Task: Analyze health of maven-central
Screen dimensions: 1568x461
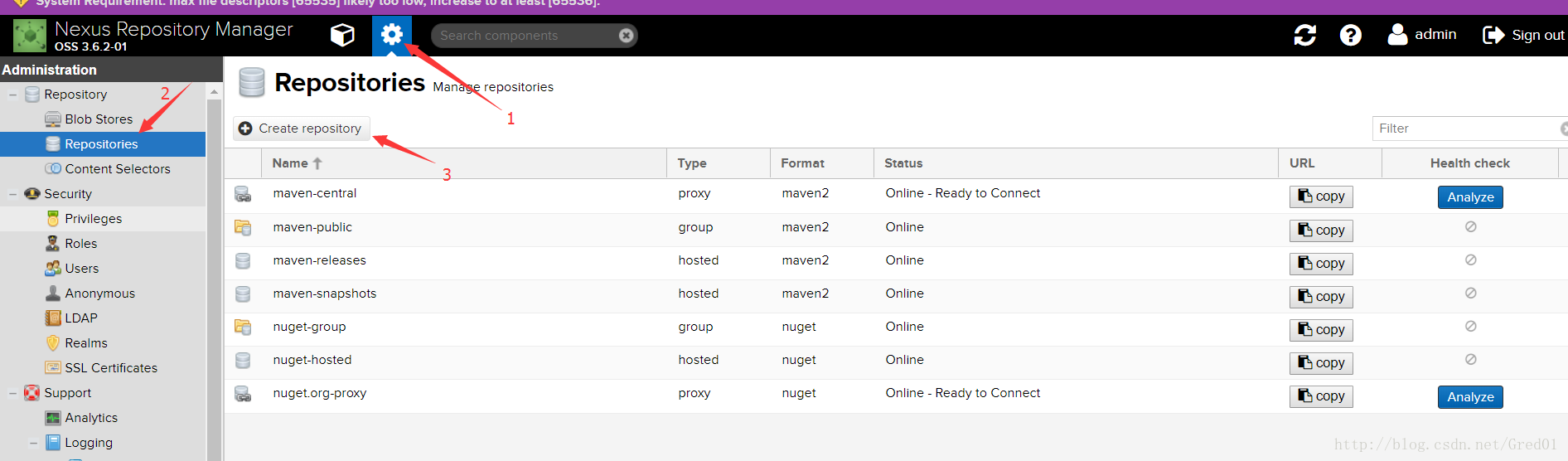Action: pyautogui.click(x=1470, y=197)
